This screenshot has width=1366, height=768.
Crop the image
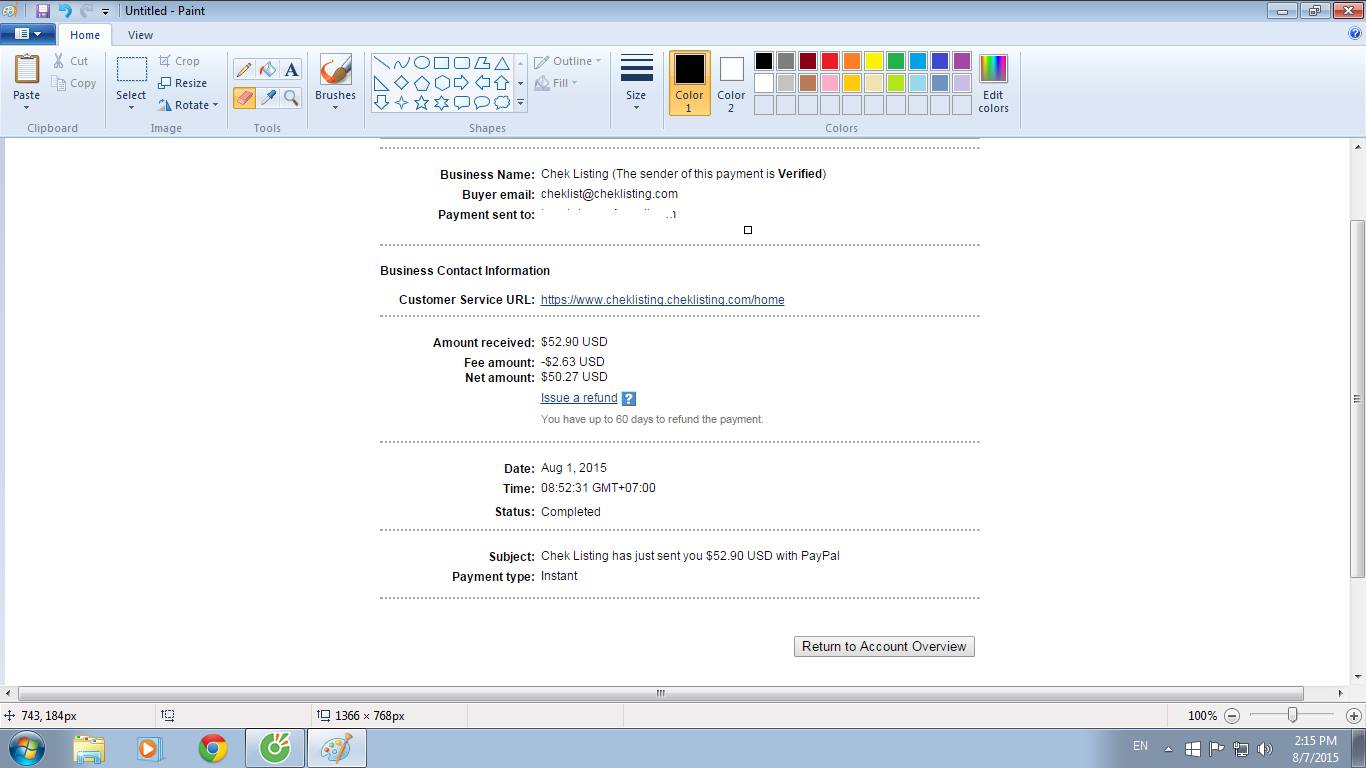(179, 61)
